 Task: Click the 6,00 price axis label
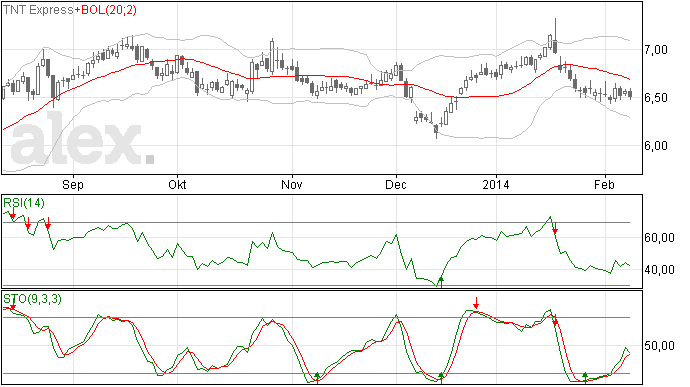coord(656,146)
